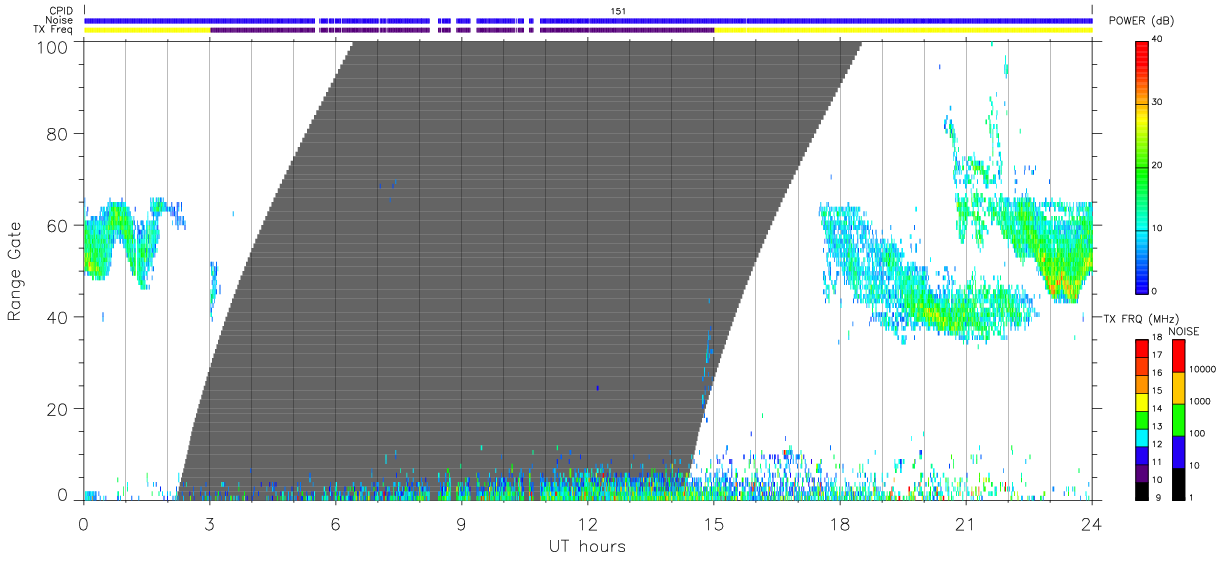The height and width of the screenshot is (567, 1228).
Task: Click the TX FRQ (MHz) color scale
Action: coord(1142,420)
